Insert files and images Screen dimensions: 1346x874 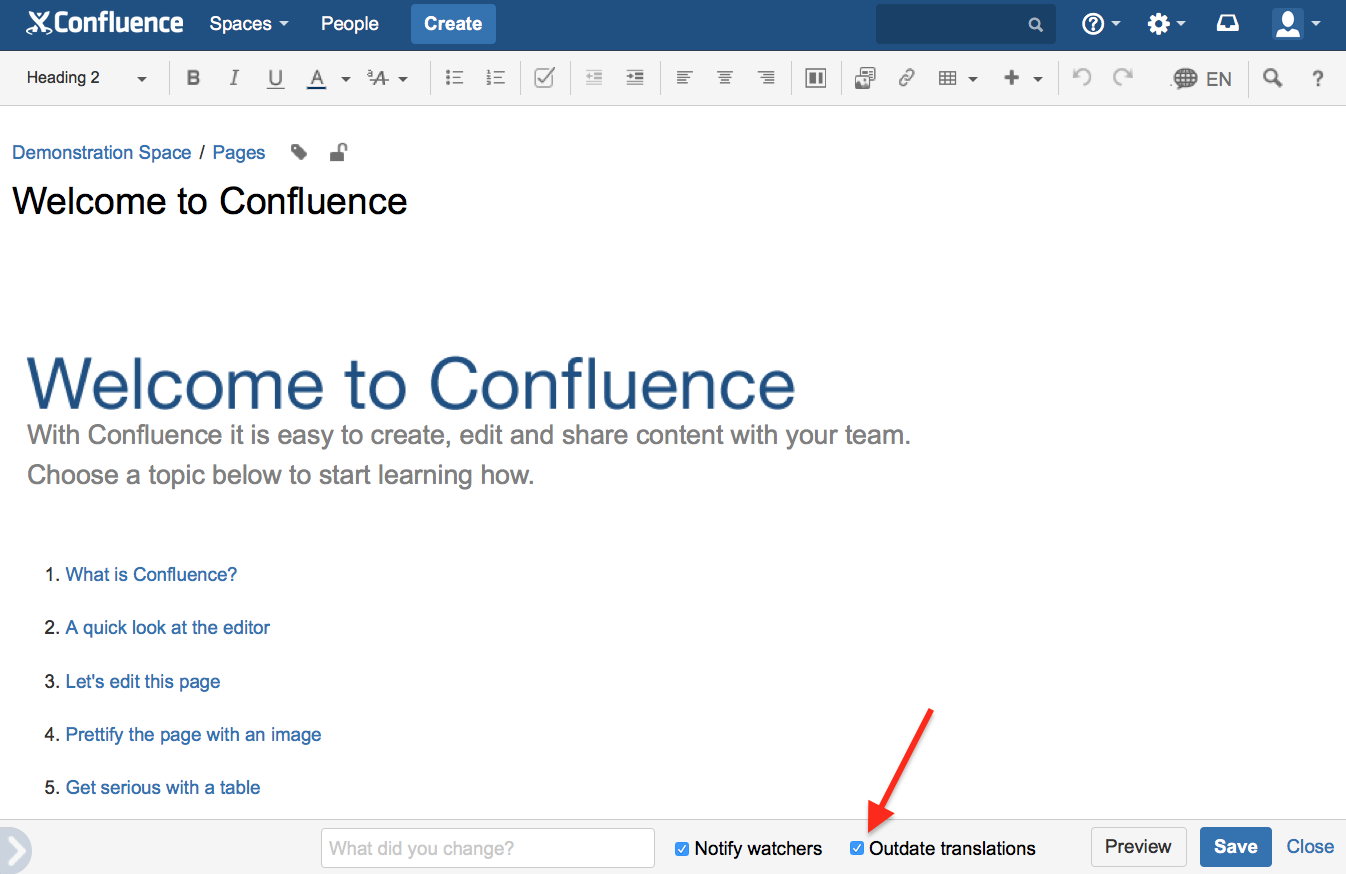866,78
